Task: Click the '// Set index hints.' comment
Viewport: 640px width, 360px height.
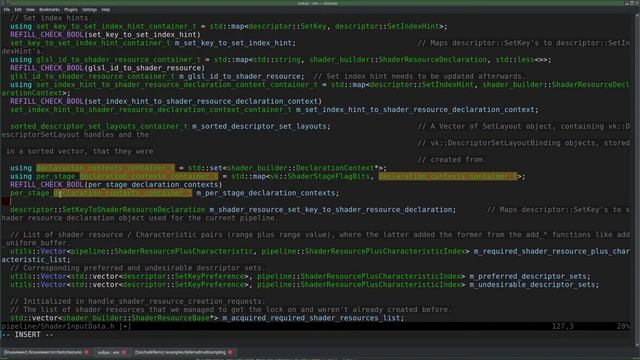Action: pos(50,18)
